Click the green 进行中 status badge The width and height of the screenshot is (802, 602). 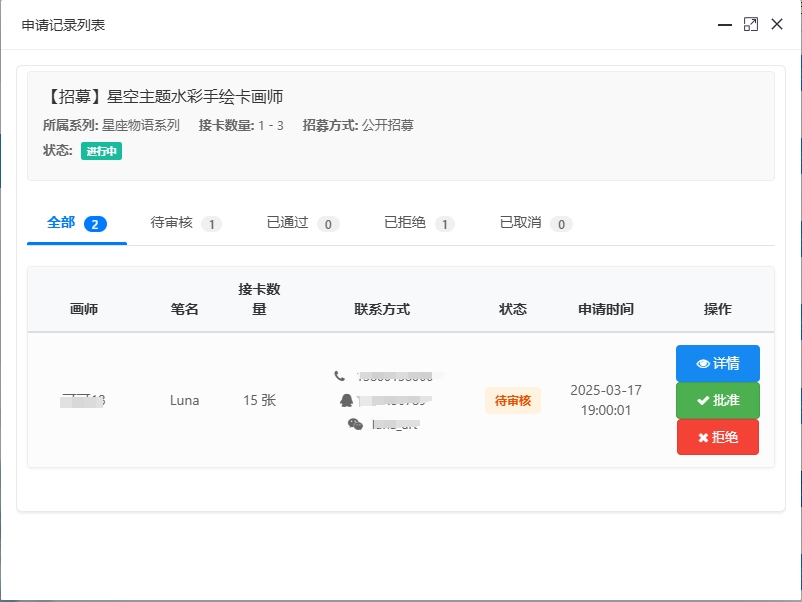pos(101,151)
